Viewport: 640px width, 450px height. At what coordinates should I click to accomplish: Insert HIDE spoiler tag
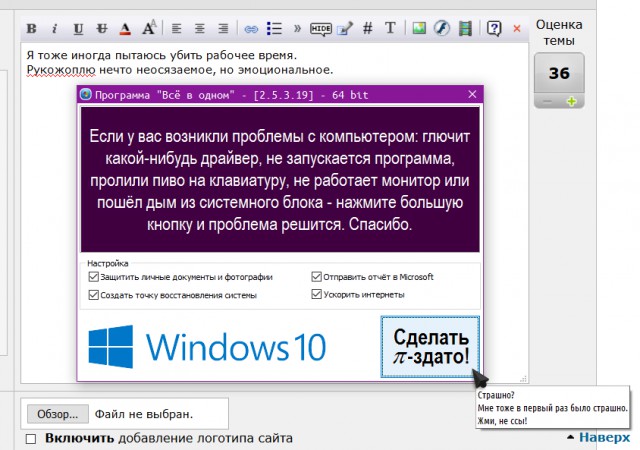pyautogui.click(x=321, y=29)
